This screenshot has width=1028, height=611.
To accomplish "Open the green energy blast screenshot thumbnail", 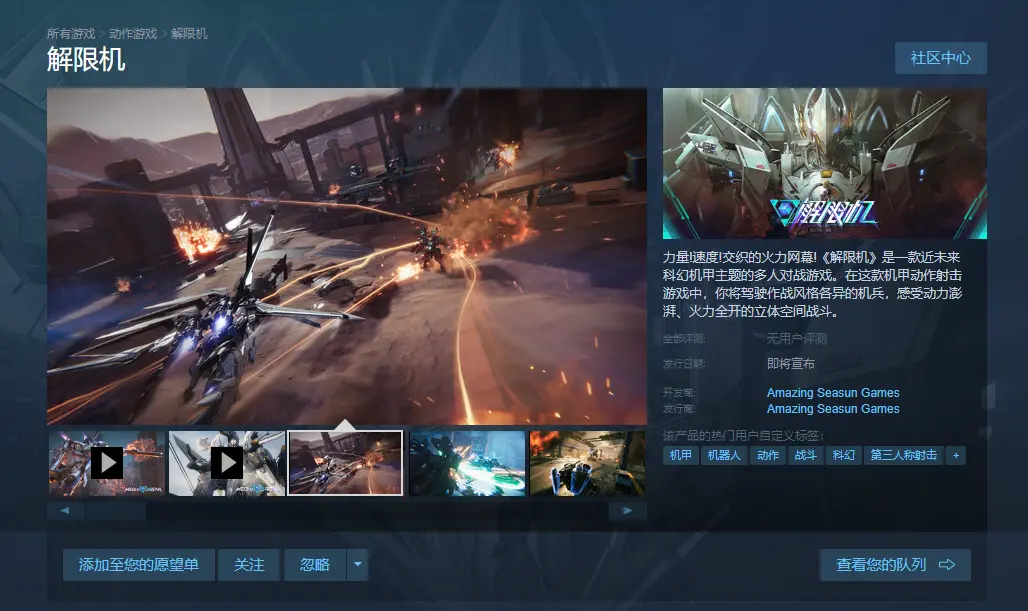I will (x=467, y=463).
